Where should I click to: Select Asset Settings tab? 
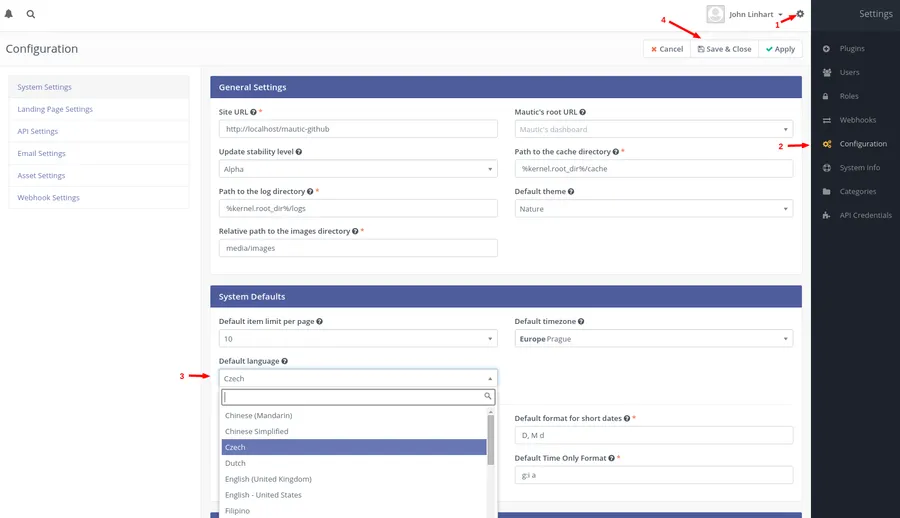point(99,176)
